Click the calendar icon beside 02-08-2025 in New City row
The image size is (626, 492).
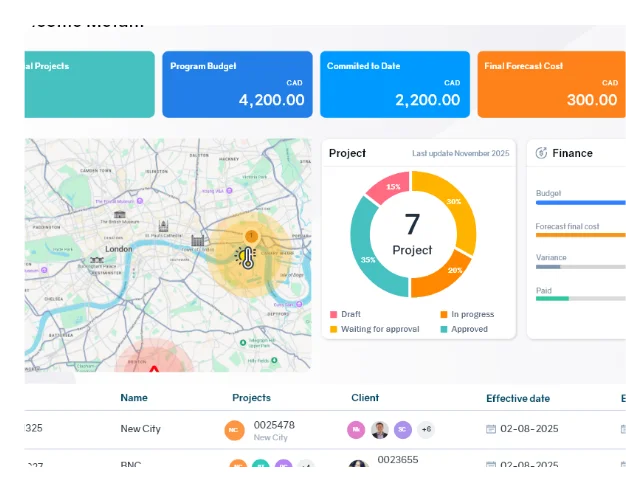coord(490,429)
